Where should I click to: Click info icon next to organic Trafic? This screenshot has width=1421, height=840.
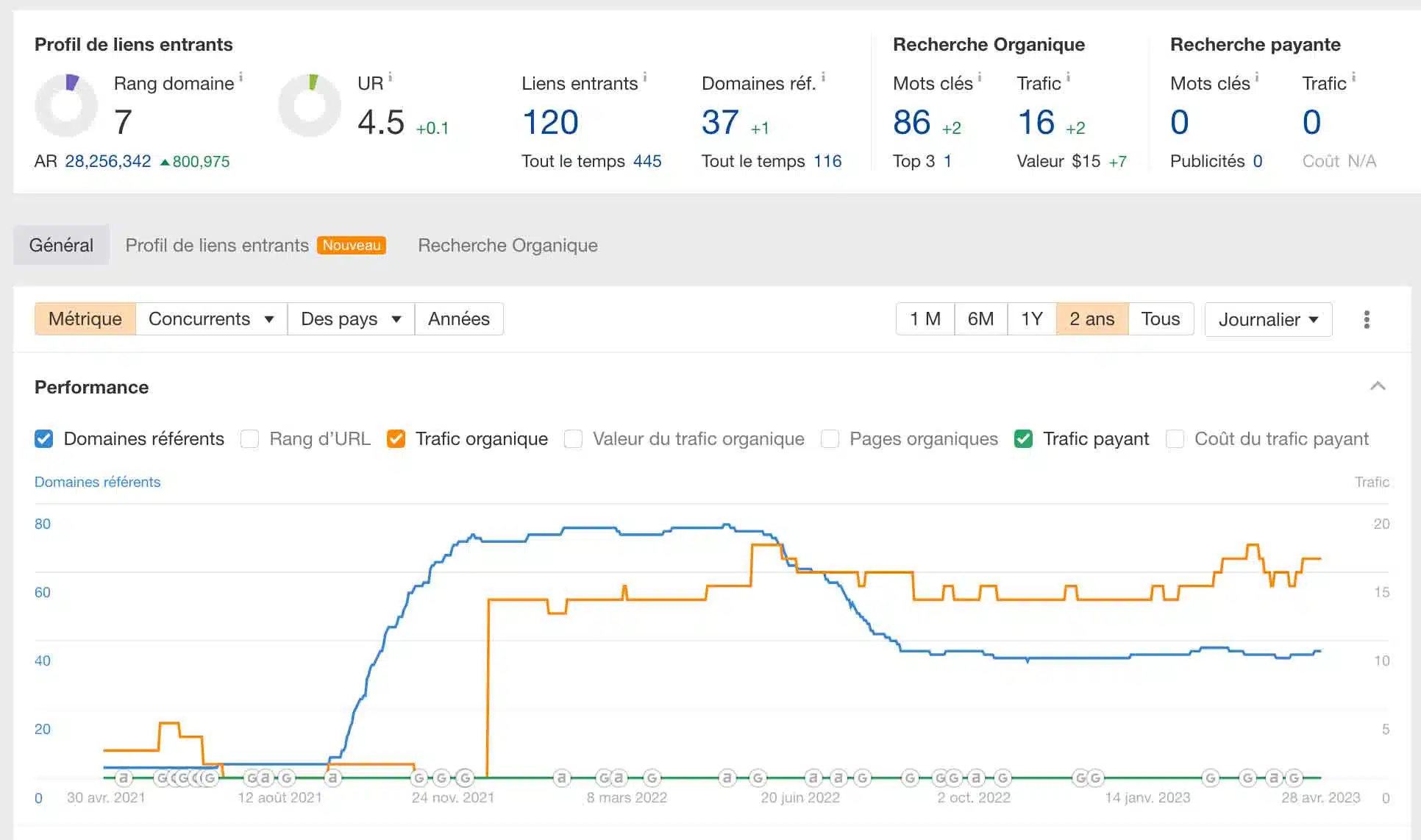point(1068,76)
